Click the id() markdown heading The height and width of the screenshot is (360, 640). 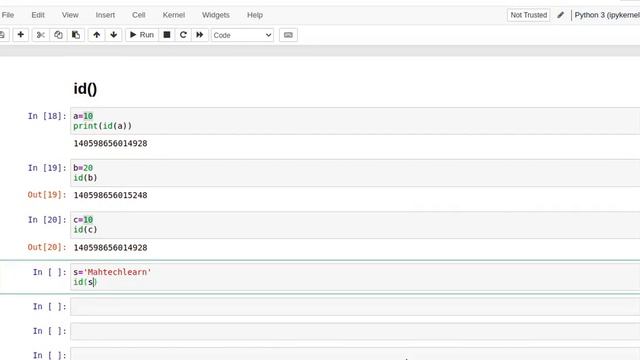[x=85, y=89]
